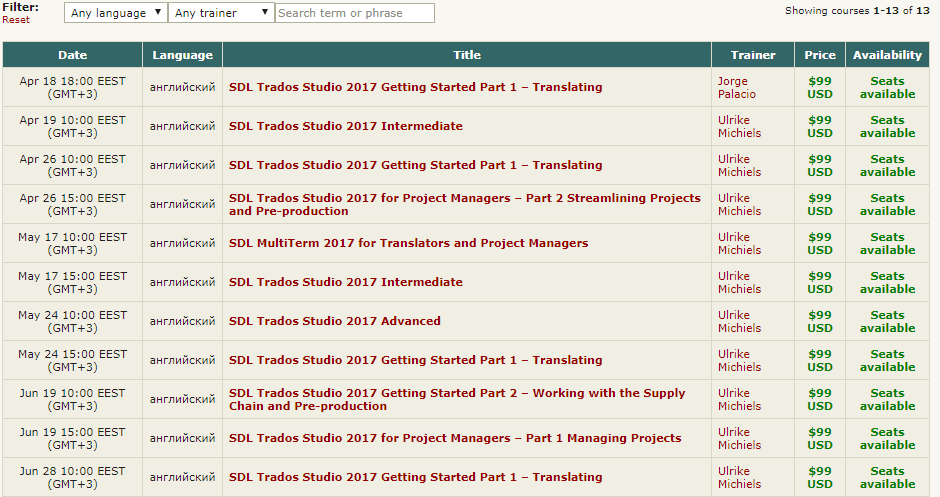This screenshot has width=940, height=497.
Task: Open the Any language dropdown
Action: point(116,13)
